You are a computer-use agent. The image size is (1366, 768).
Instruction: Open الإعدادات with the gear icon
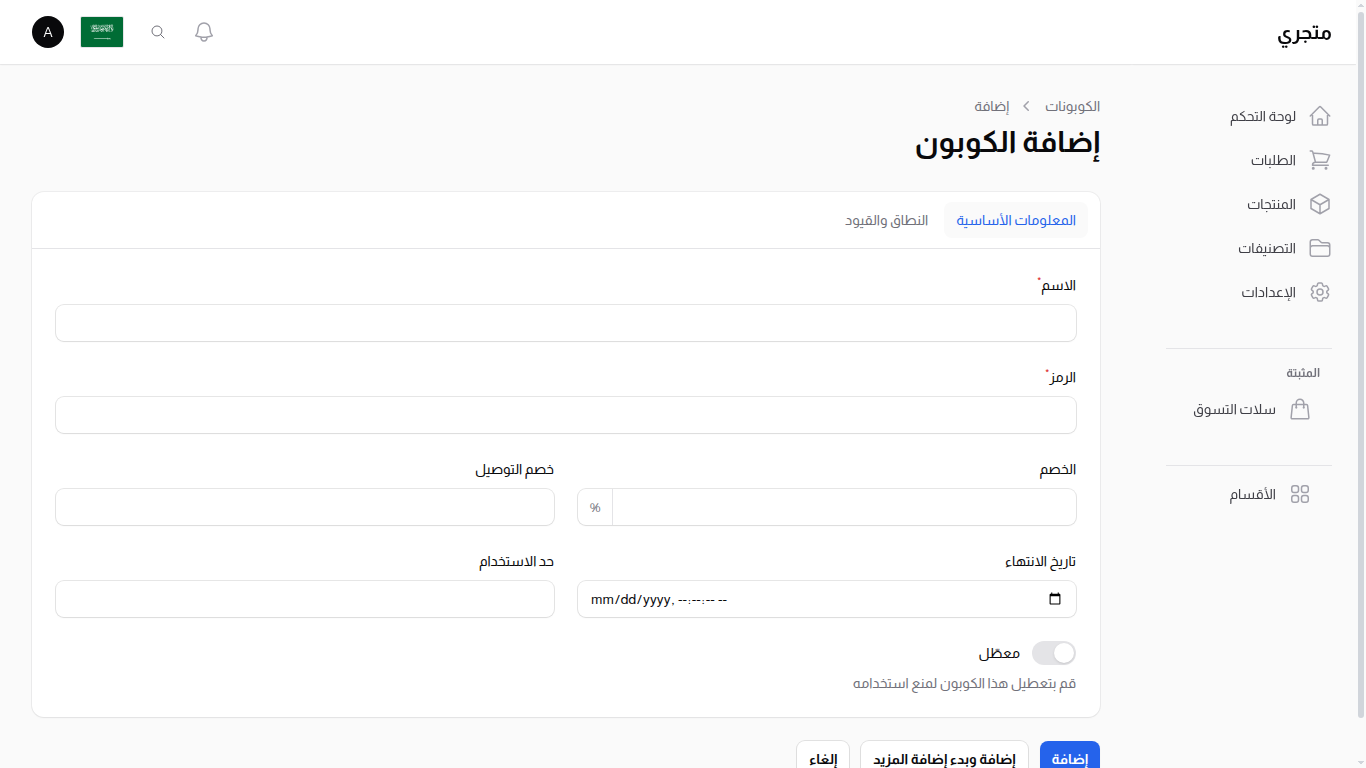[1320, 292]
